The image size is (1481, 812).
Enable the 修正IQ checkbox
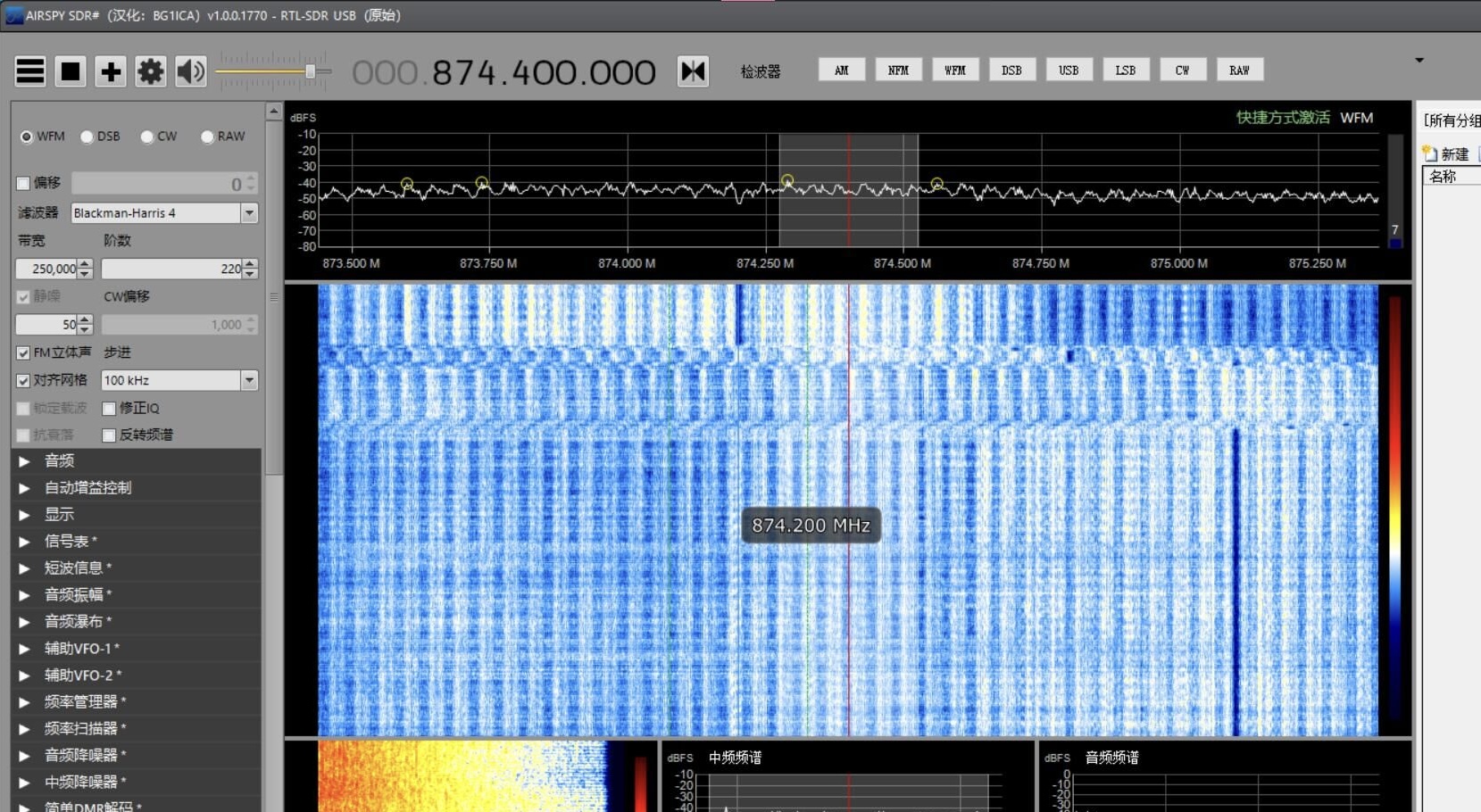(x=109, y=409)
